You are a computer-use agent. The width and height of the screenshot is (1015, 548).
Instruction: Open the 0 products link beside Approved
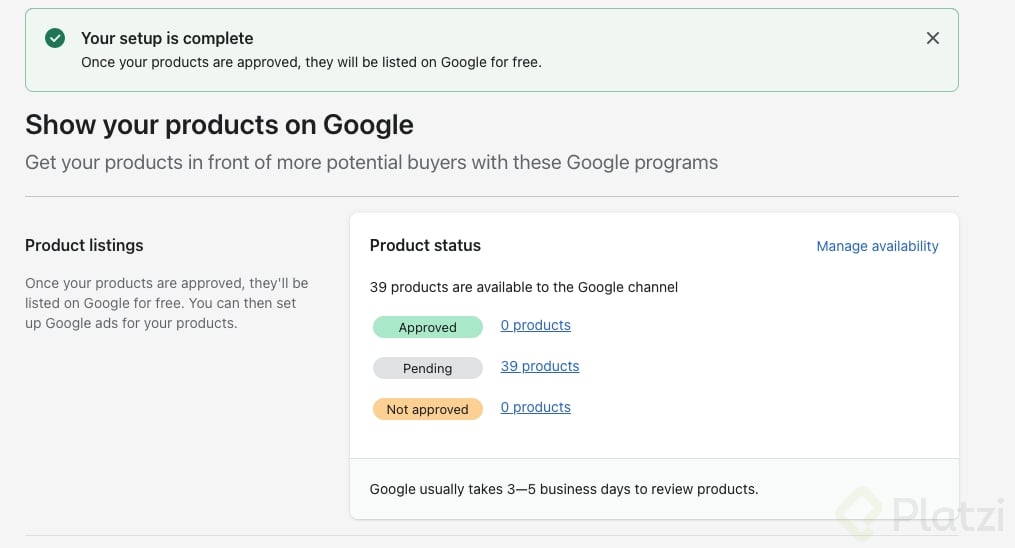coord(535,326)
